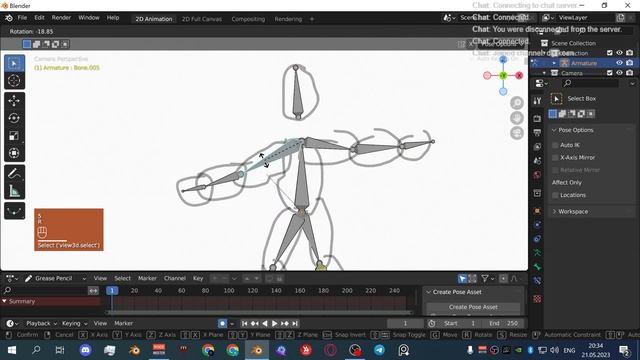Open the Output properties tab
Image resolution: width=640 pixels, height=360 pixels.
pos(537,132)
